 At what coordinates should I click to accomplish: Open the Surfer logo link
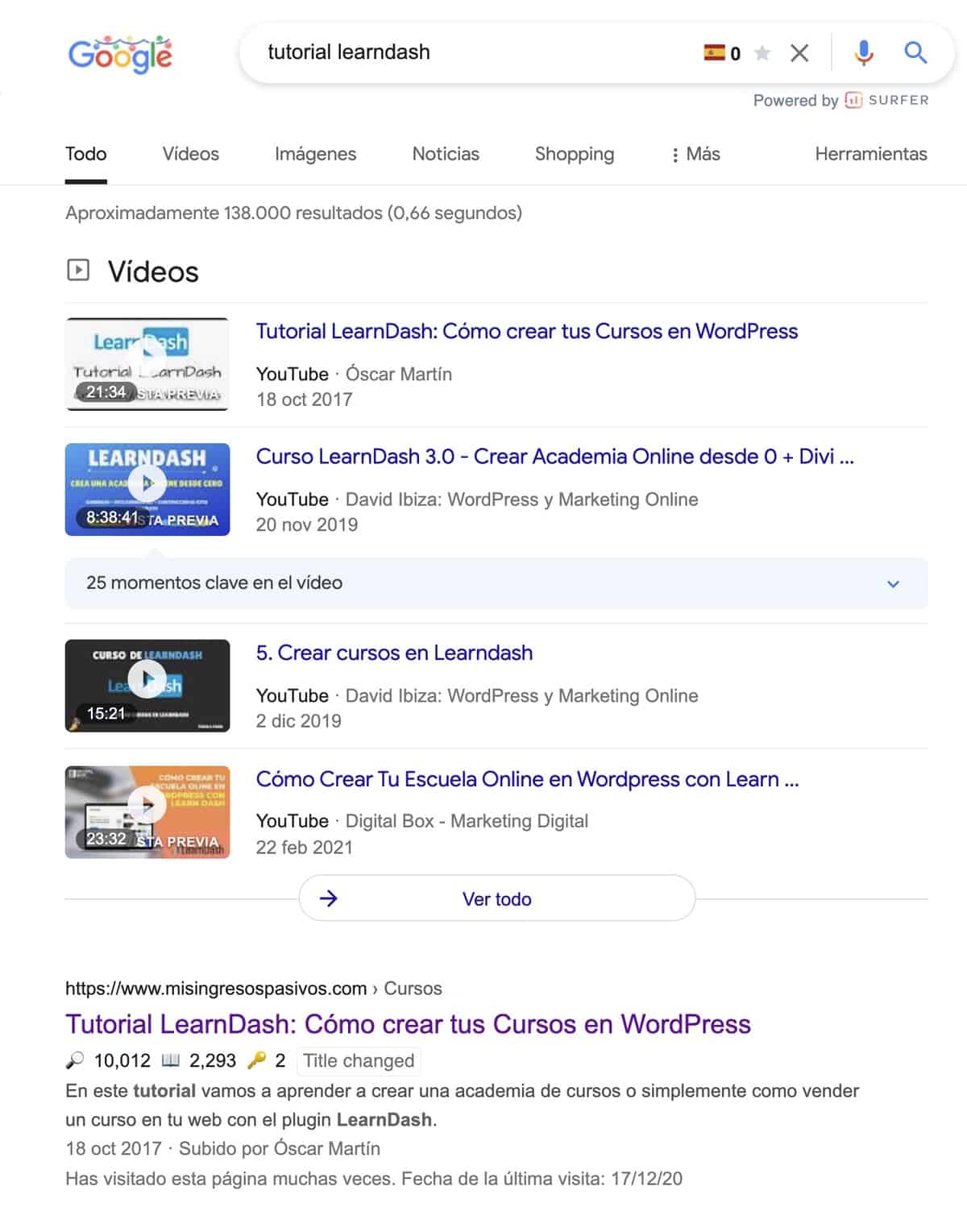coord(886,100)
